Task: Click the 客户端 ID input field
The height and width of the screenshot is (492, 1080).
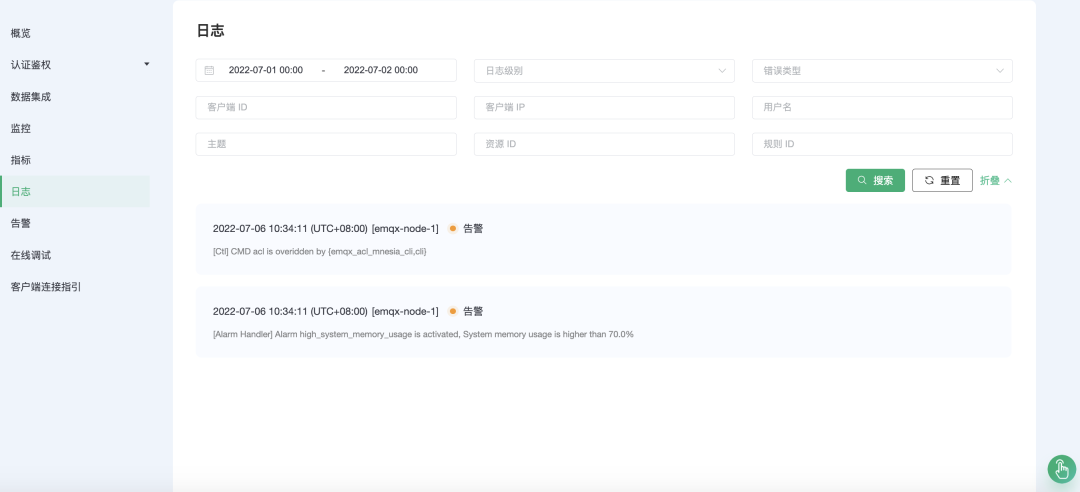Action: [326, 107]
